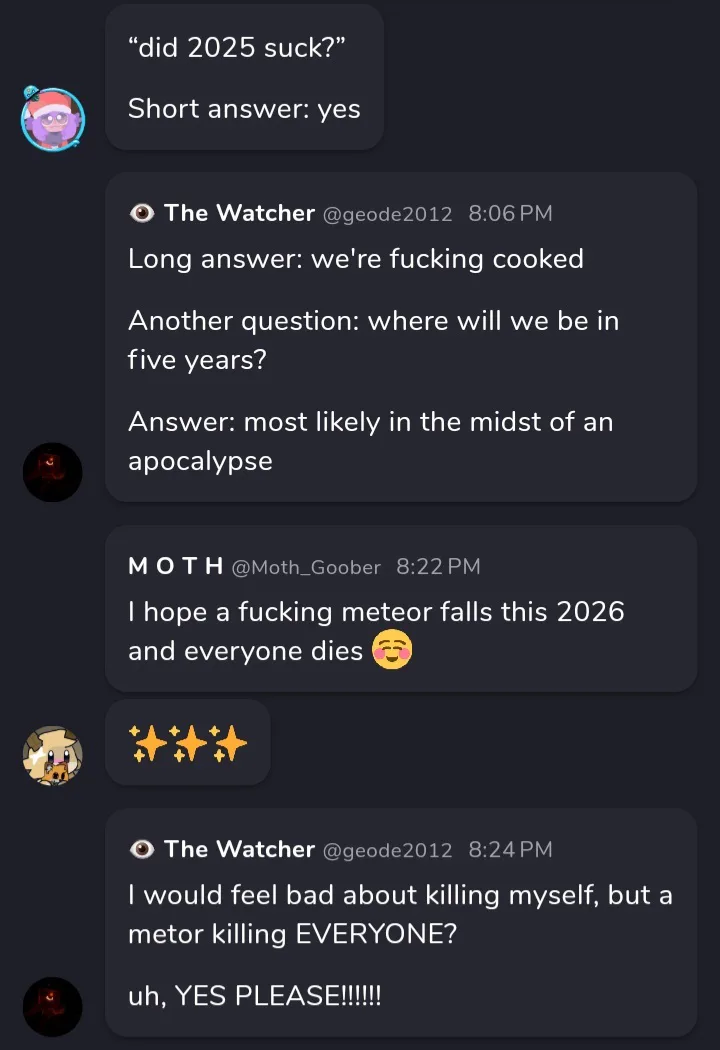Select the MOTH username
The image size is (720, 1050).
click(x=175, y=567)
